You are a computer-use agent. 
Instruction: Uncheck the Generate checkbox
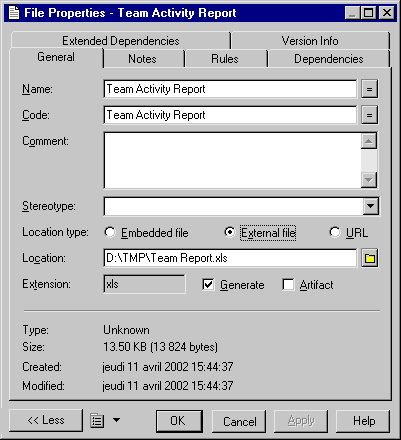coord(208,284)
